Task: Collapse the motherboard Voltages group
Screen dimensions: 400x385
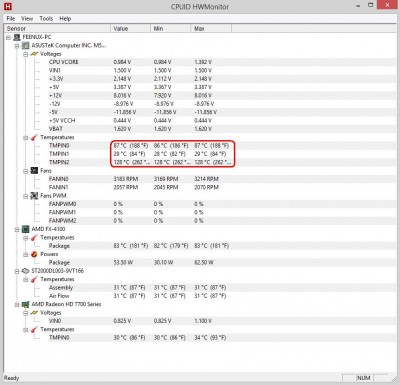Action: click(x=26, y=54)
